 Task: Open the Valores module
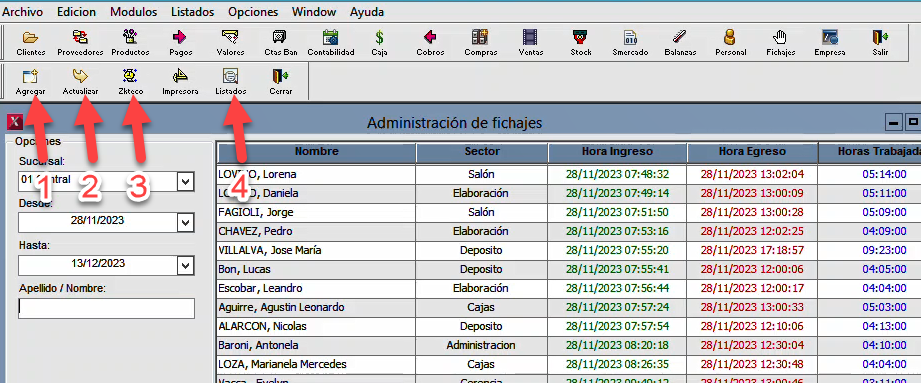[230, 43]
